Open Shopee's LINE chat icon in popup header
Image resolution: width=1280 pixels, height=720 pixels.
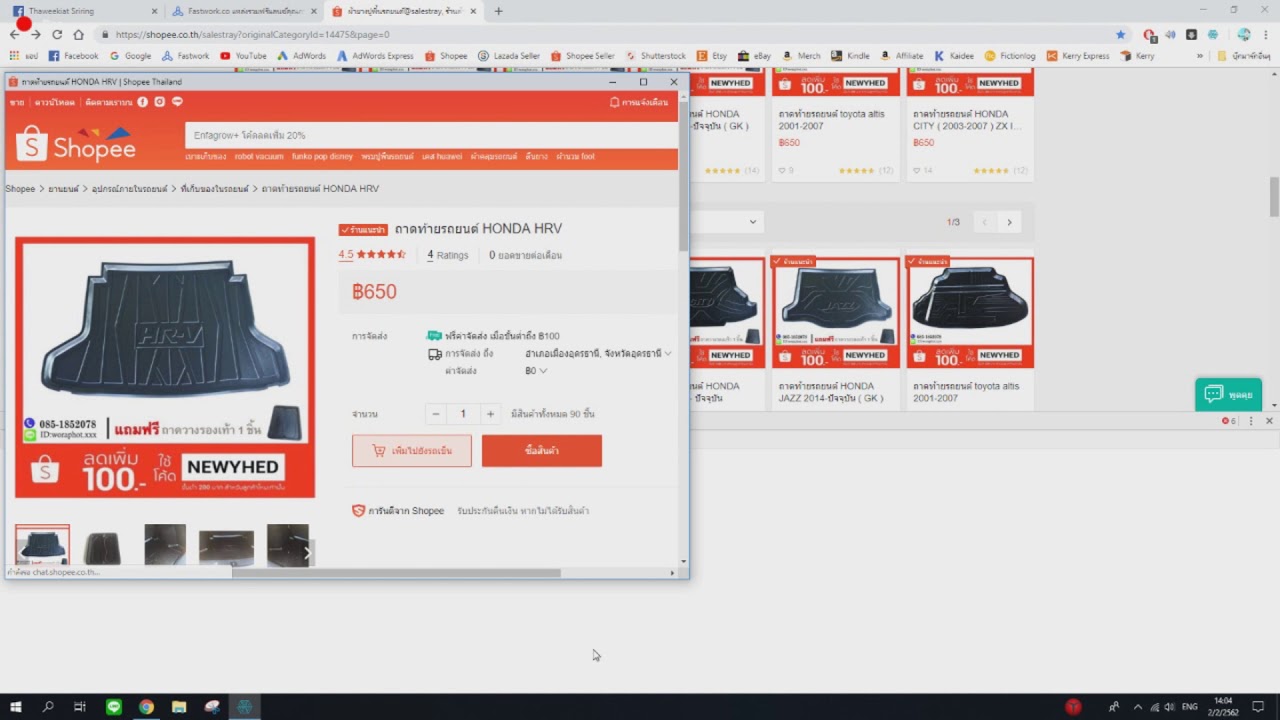click(x=177, y=102)
